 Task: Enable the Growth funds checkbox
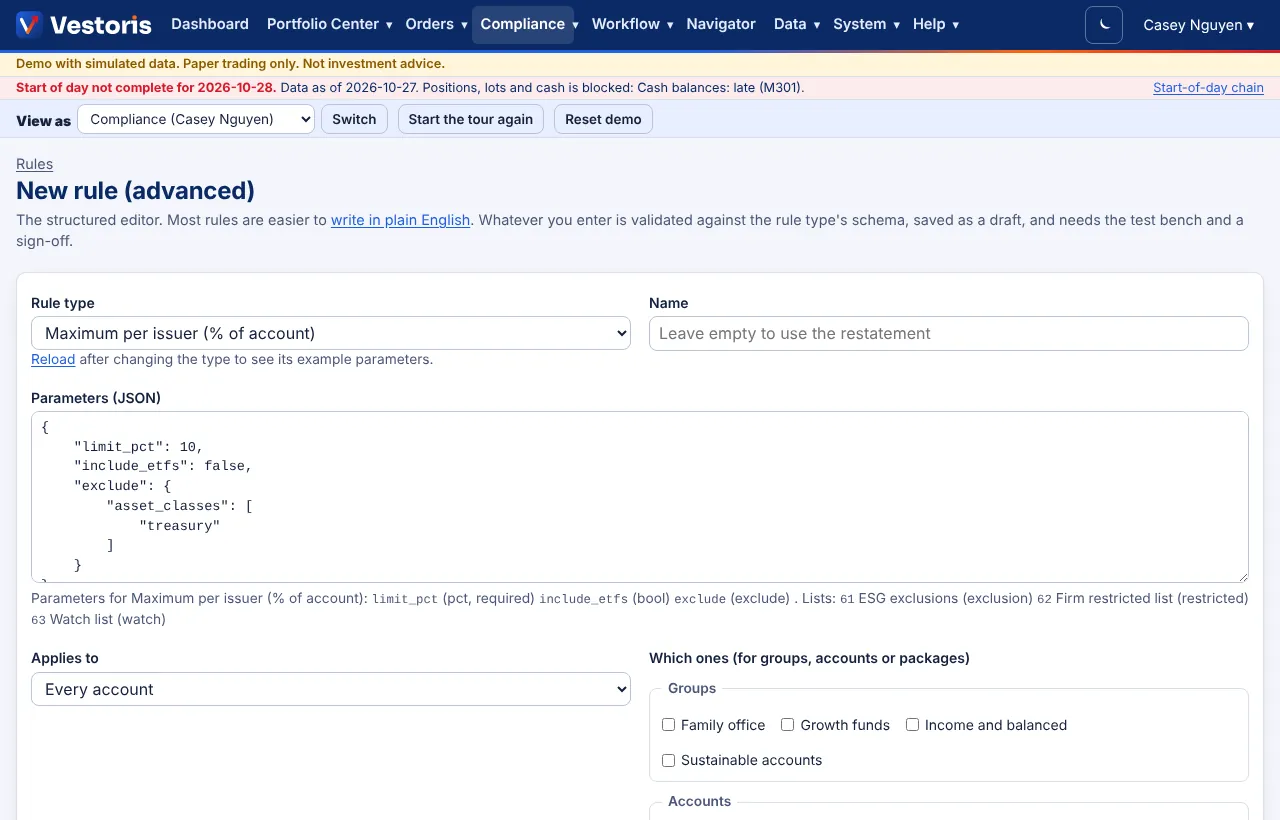[x=788, y=725]
